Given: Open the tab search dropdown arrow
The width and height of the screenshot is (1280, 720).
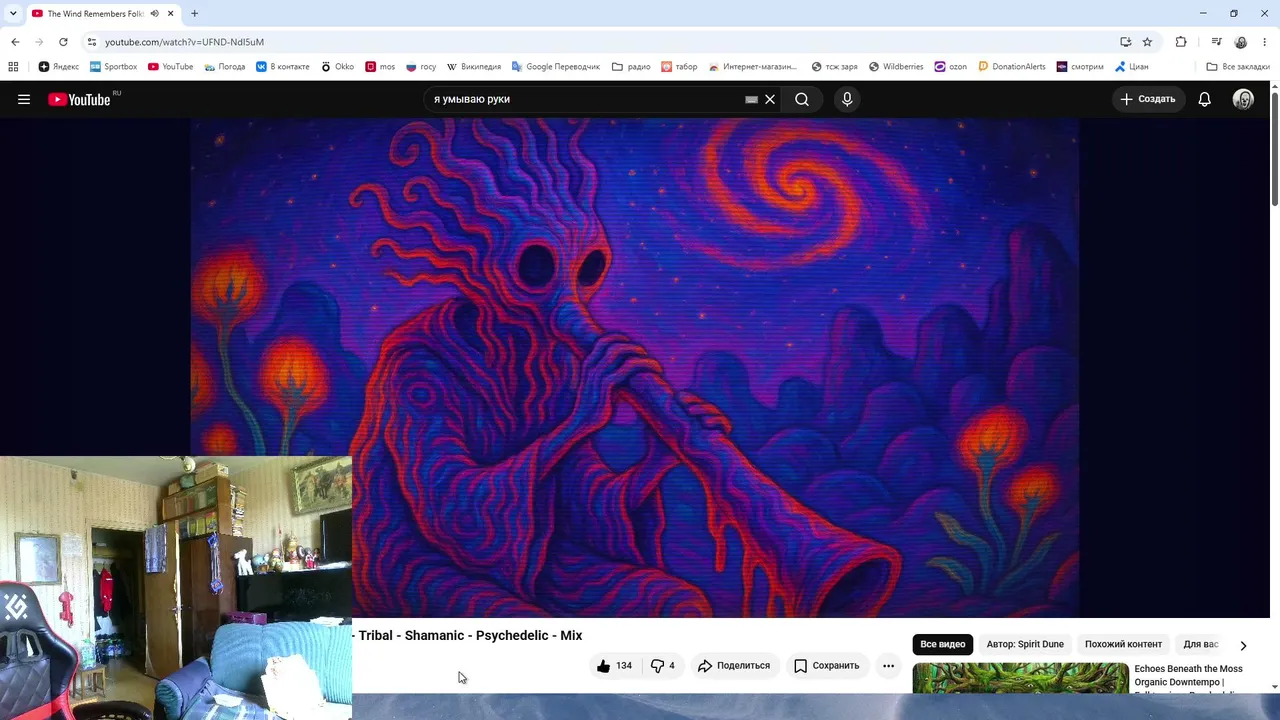Looking at the screenshot, I should [x=13, y=13].
